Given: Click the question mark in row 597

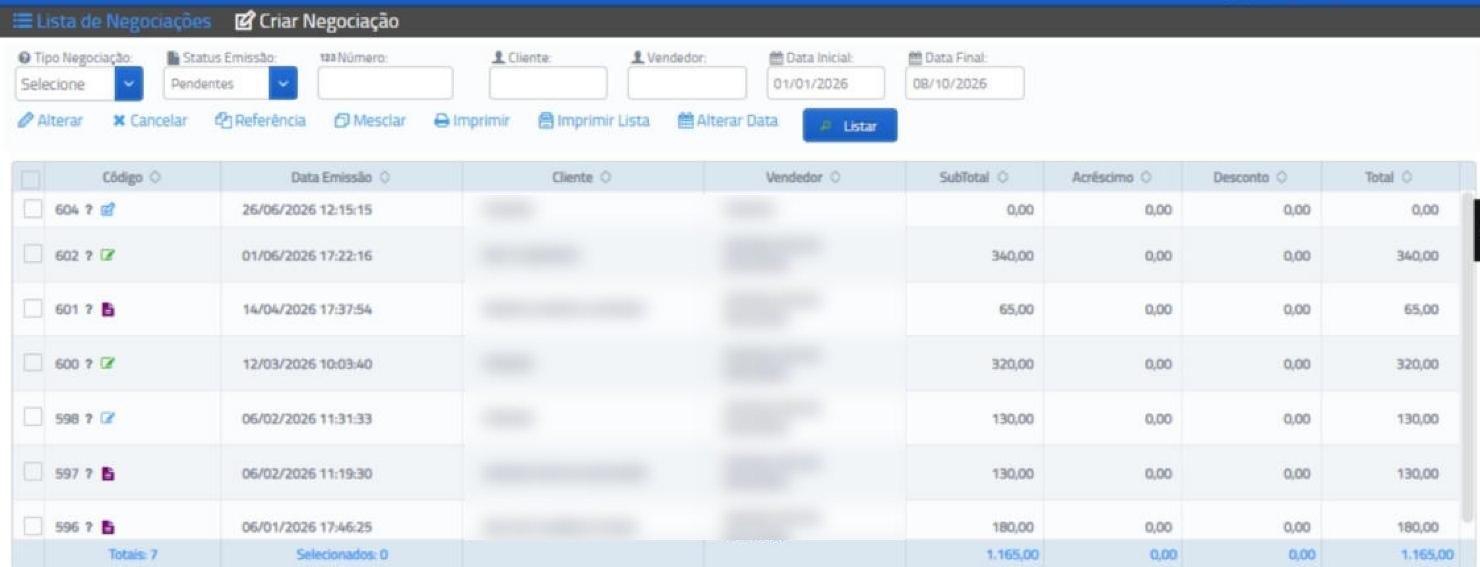Looking at the screenshot, I should point(89,474).
